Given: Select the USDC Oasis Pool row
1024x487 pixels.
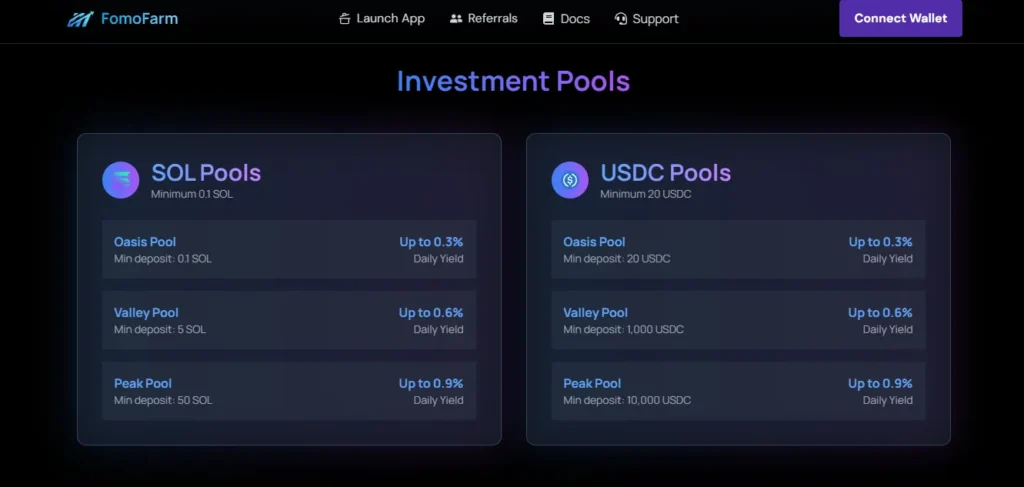Looking at the screenshot, I should point(739,249).
